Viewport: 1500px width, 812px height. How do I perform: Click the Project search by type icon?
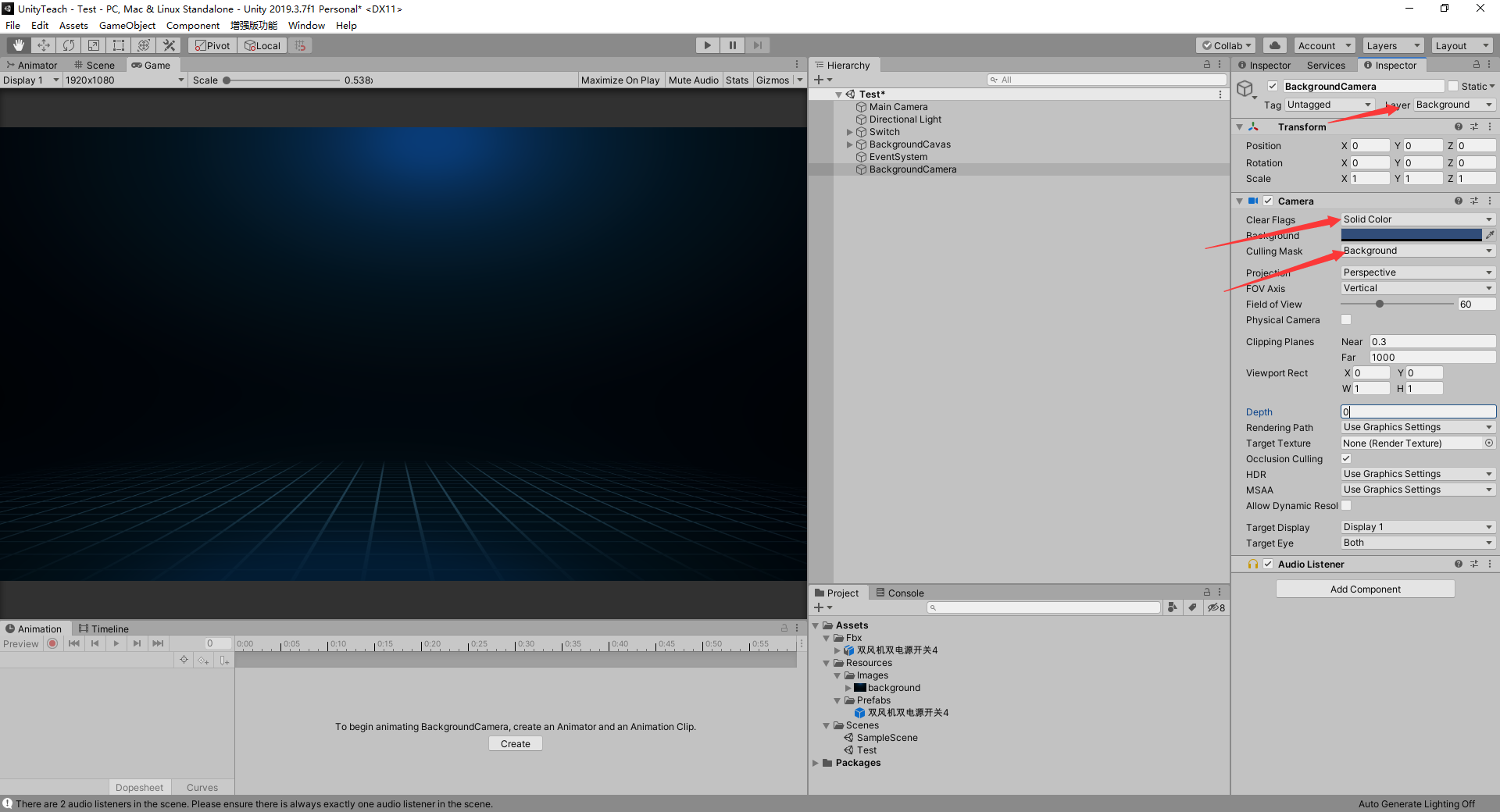pyautogui.click(x=1172, y=607)
